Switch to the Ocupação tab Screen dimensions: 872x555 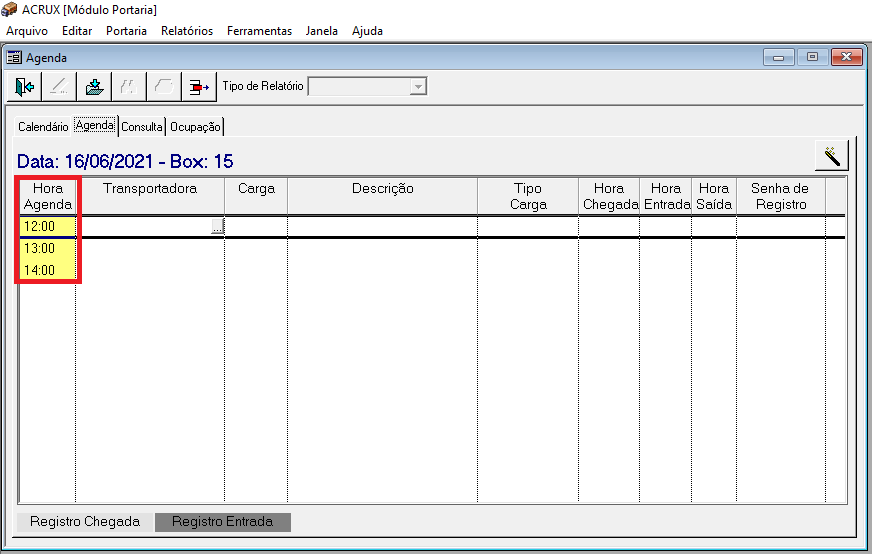coord(195,127)
